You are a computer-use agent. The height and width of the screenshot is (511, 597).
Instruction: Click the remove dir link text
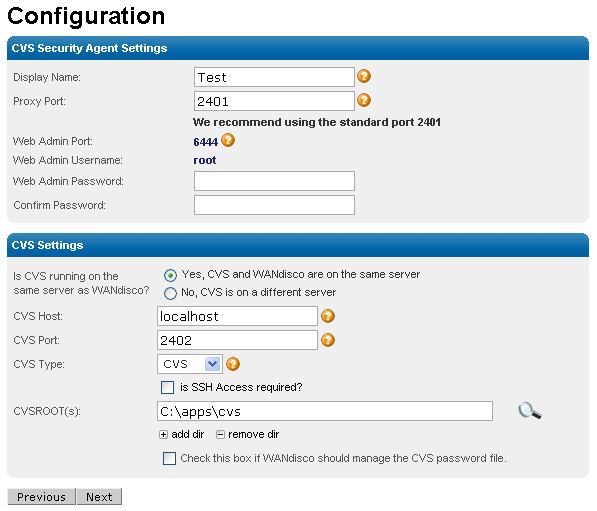pyautogui.click(x=254, y=434)
